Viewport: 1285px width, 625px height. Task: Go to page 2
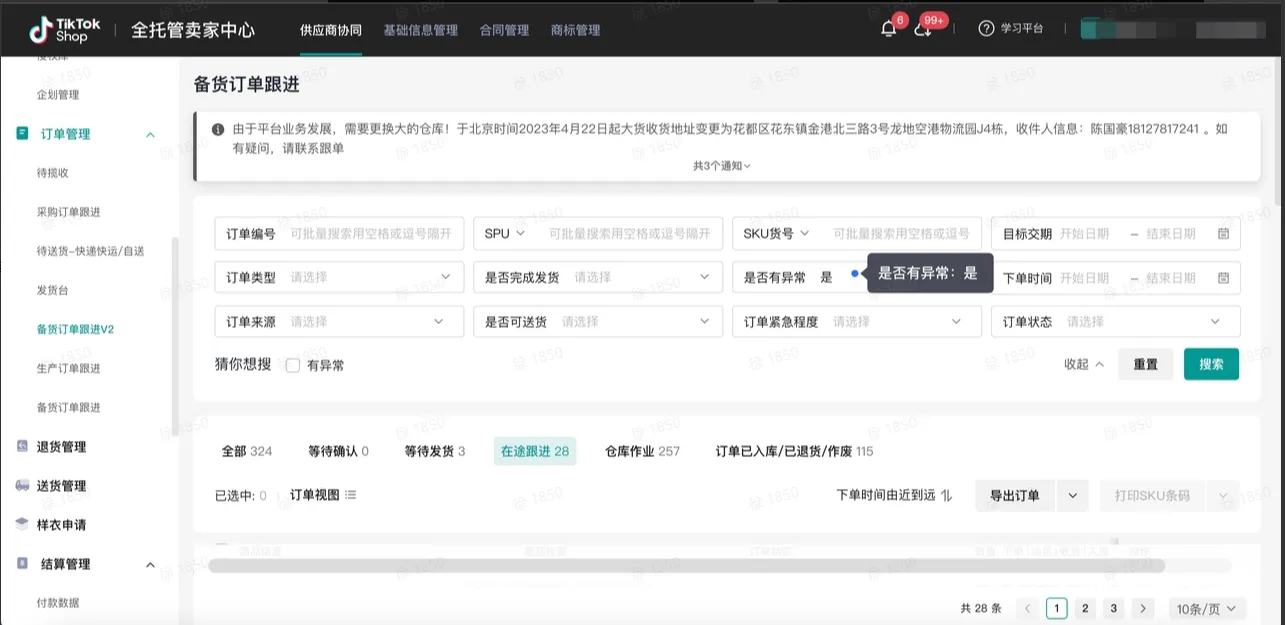coord(1086,608)
